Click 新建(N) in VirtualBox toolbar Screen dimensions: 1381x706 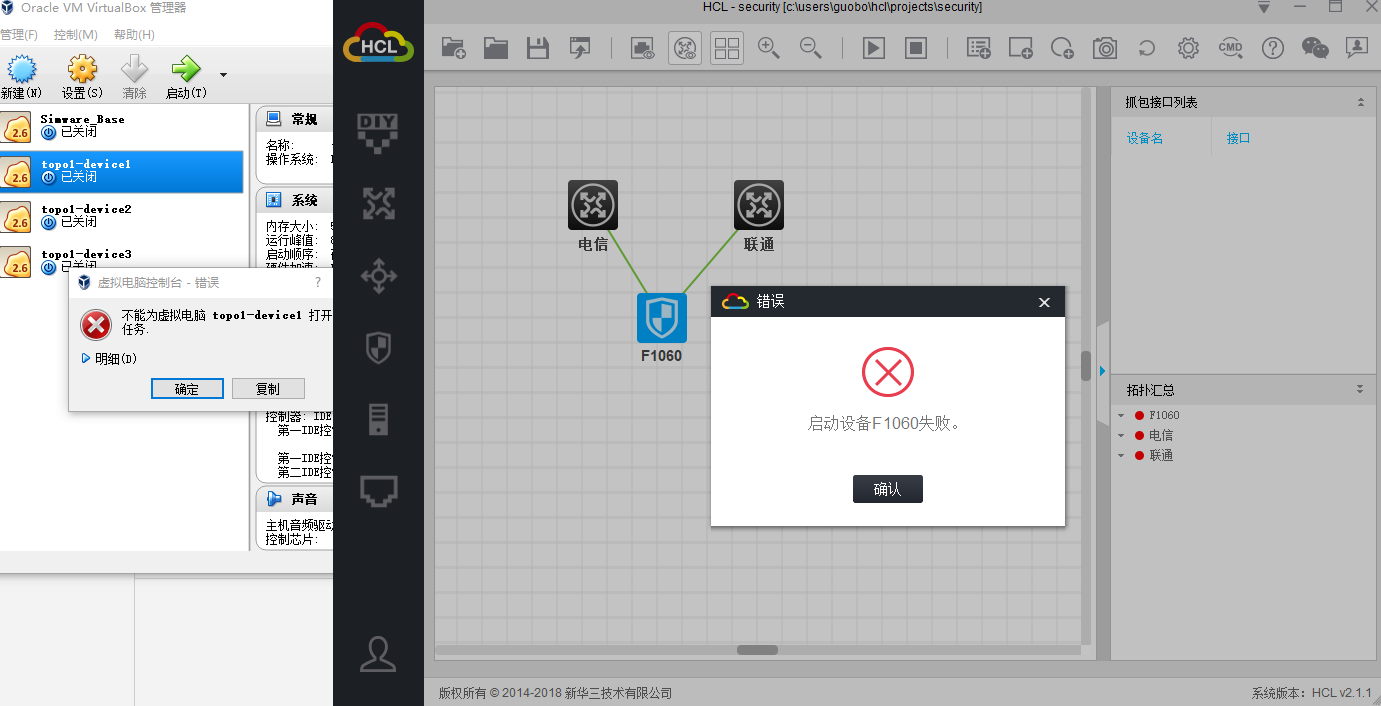[x=21, y=77]
